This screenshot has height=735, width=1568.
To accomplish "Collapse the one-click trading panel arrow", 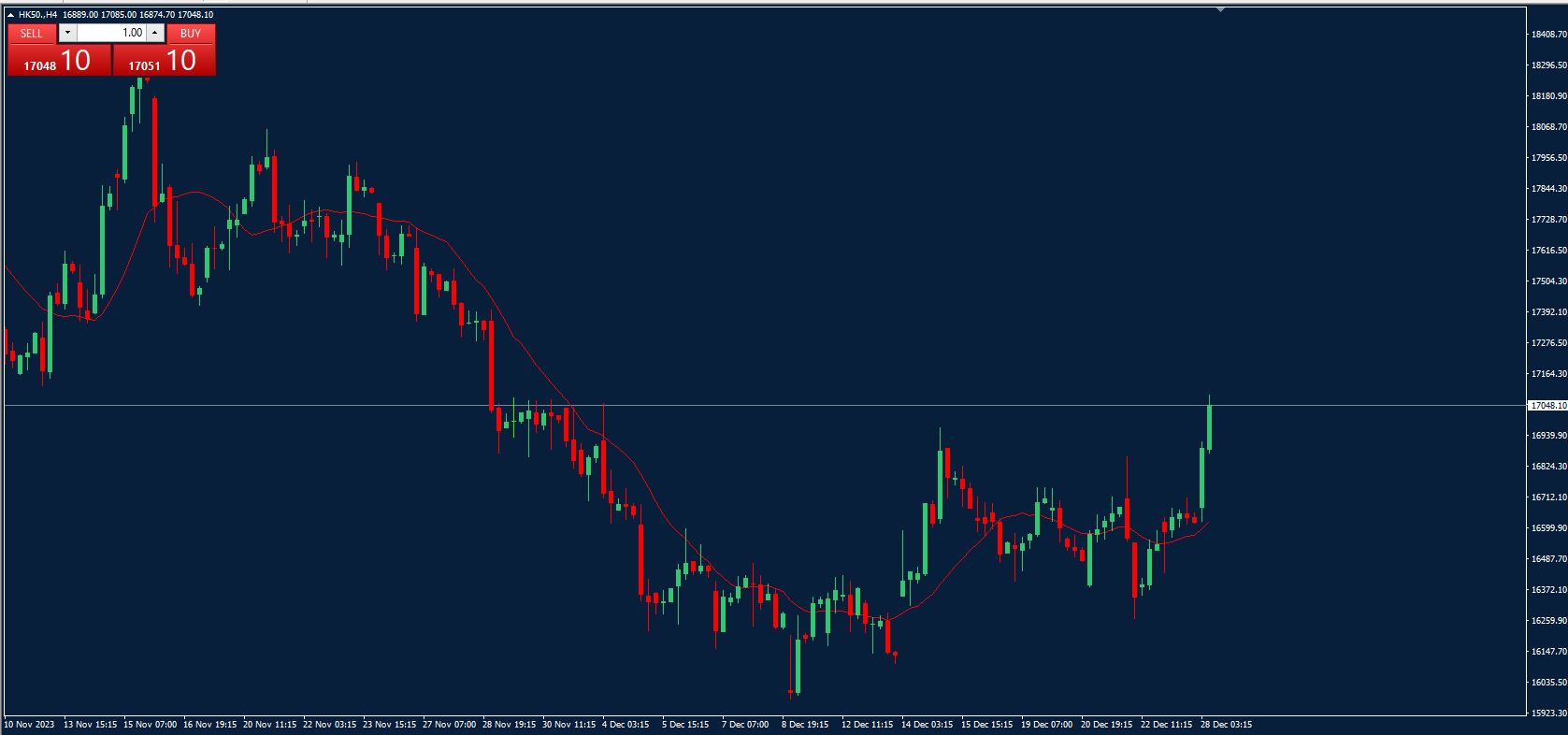I will (10, 15).
